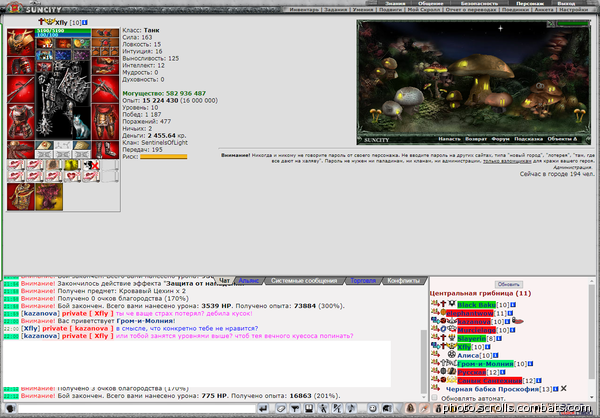Open info icon next to Murcielago
Viewport: 600px width, 418px height.
pos(512,330)
